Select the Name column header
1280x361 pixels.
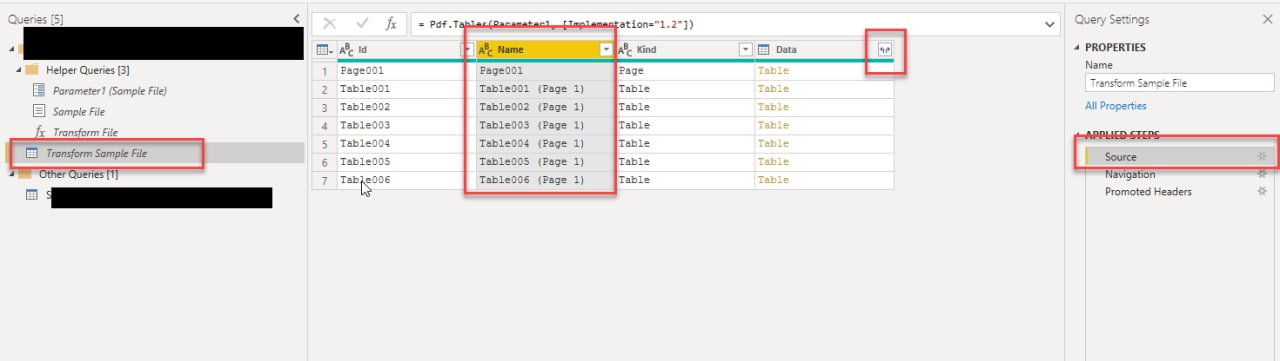pos(545,49)
